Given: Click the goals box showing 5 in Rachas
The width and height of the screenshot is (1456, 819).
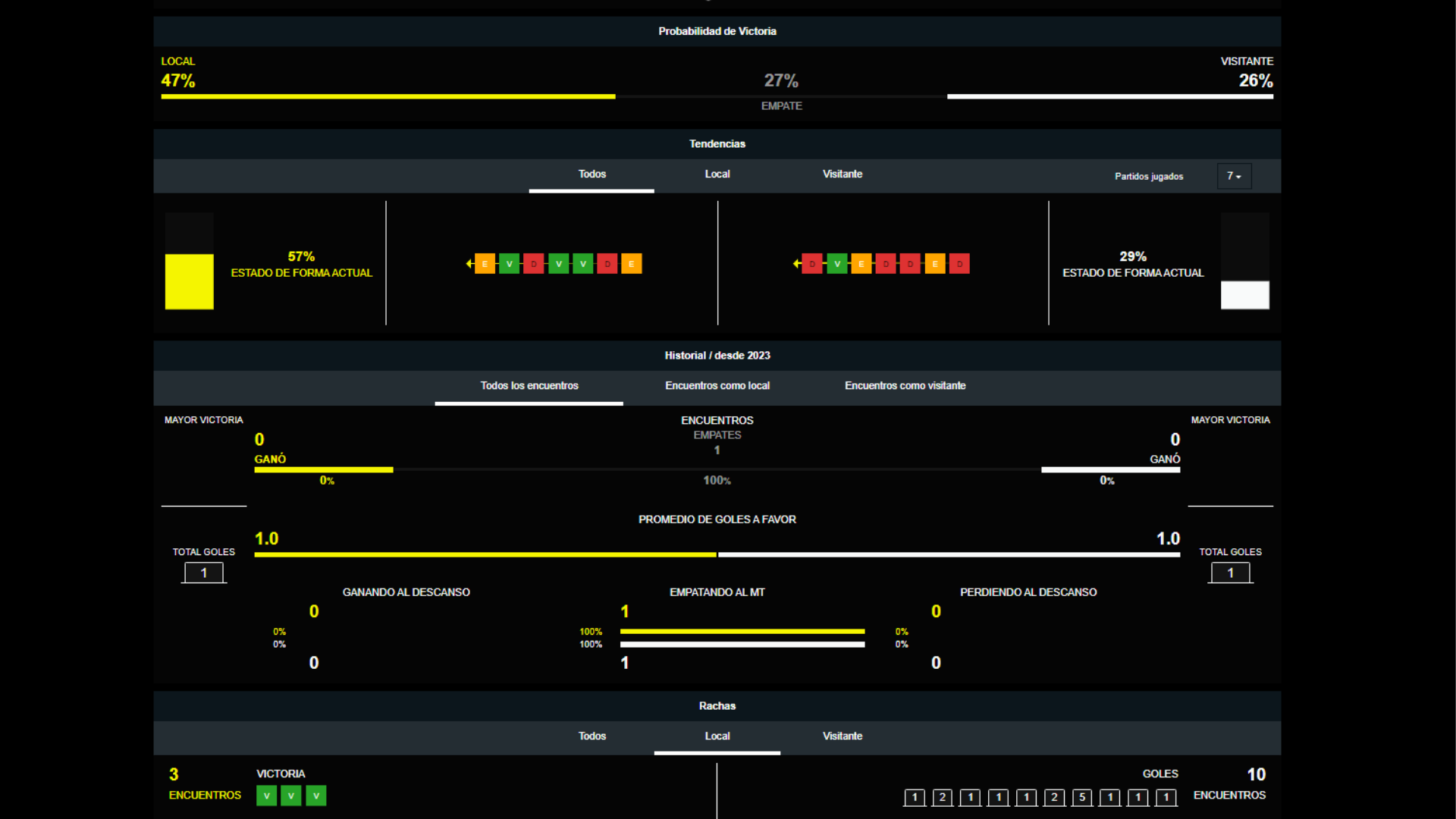Looking at the screenshot, I should click(x=1082, y=797).
